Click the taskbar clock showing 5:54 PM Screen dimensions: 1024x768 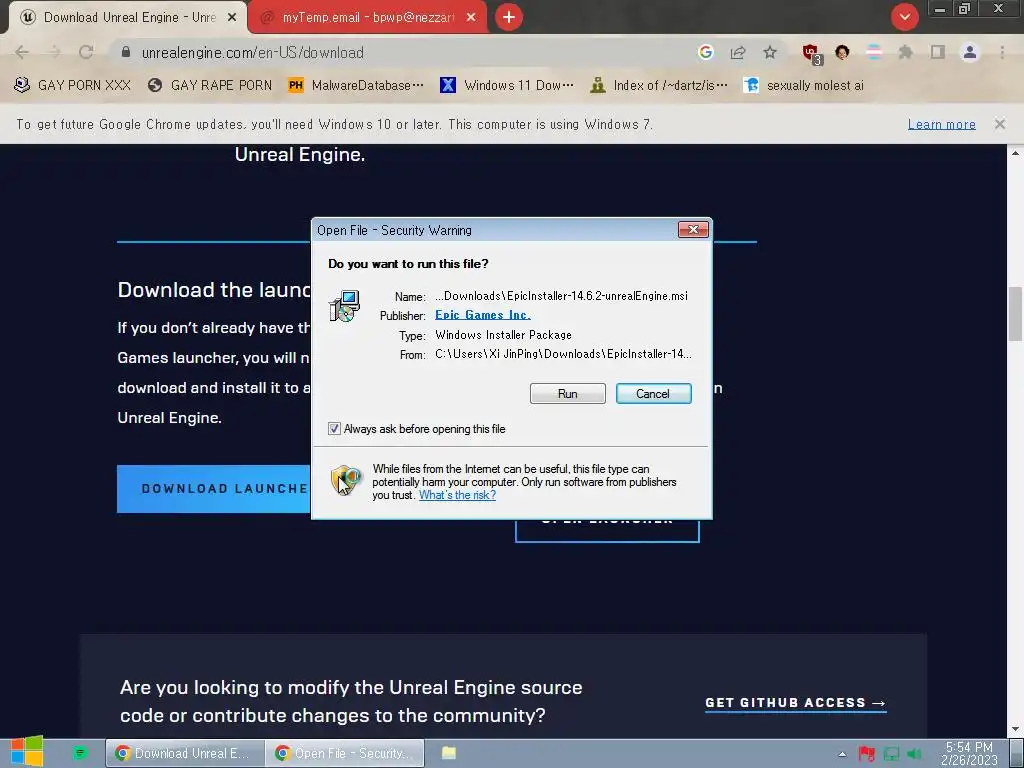click(969, 753)
